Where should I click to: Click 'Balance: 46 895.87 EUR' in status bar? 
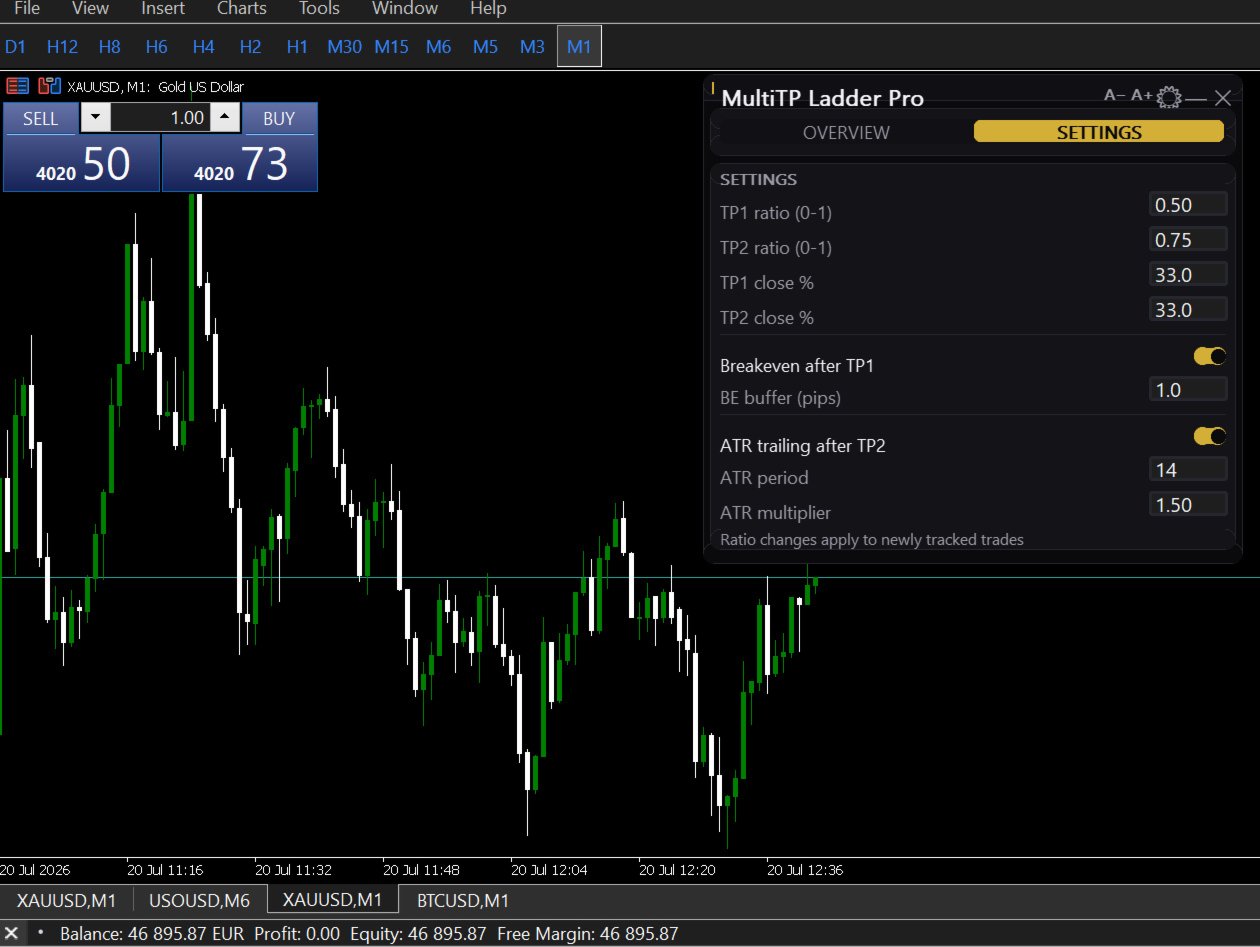[152, 934]
